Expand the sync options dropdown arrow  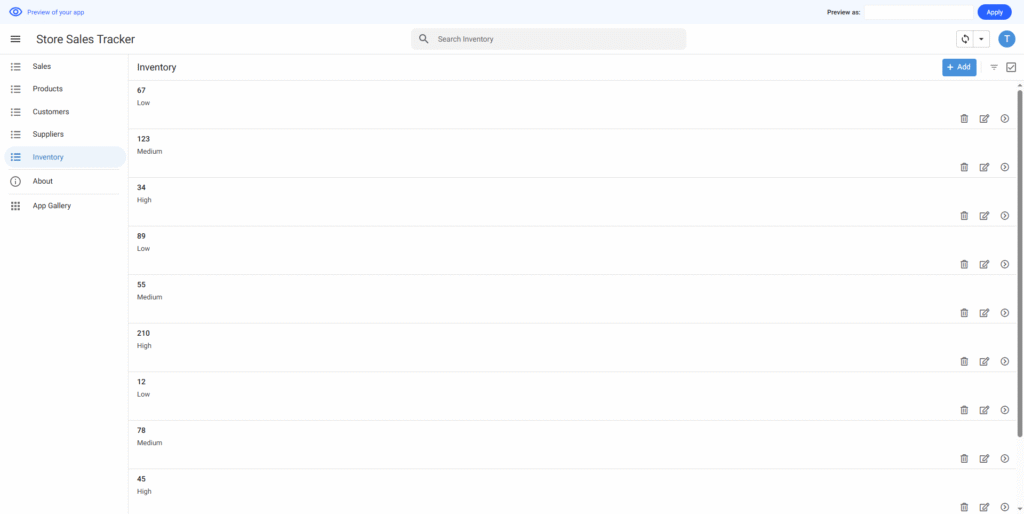pos(981,39)
